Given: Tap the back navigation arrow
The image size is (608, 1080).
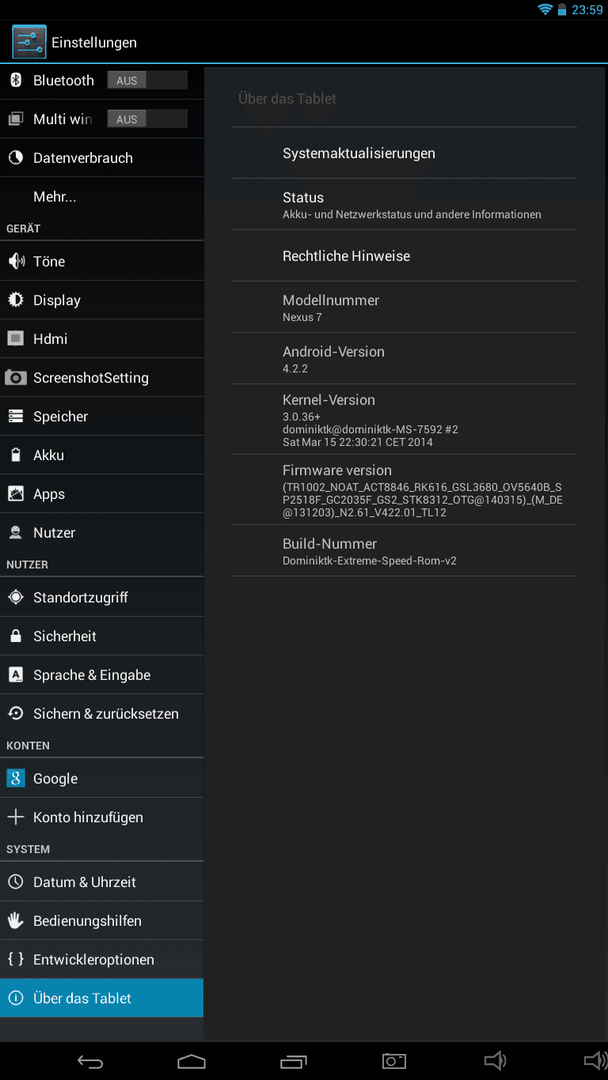Looking at the screenshot, I should tap(90, 1061).
